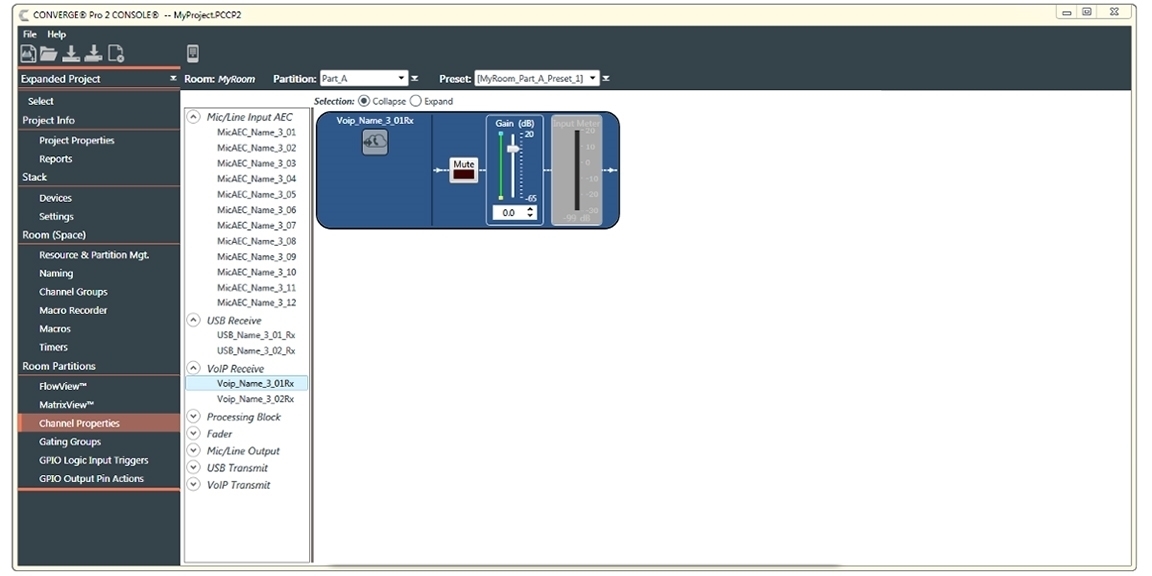This screenshot has height=576, width=1152.
Task: Click the arrow icon beside Preset dropdown
Action: tap(606, 79)
